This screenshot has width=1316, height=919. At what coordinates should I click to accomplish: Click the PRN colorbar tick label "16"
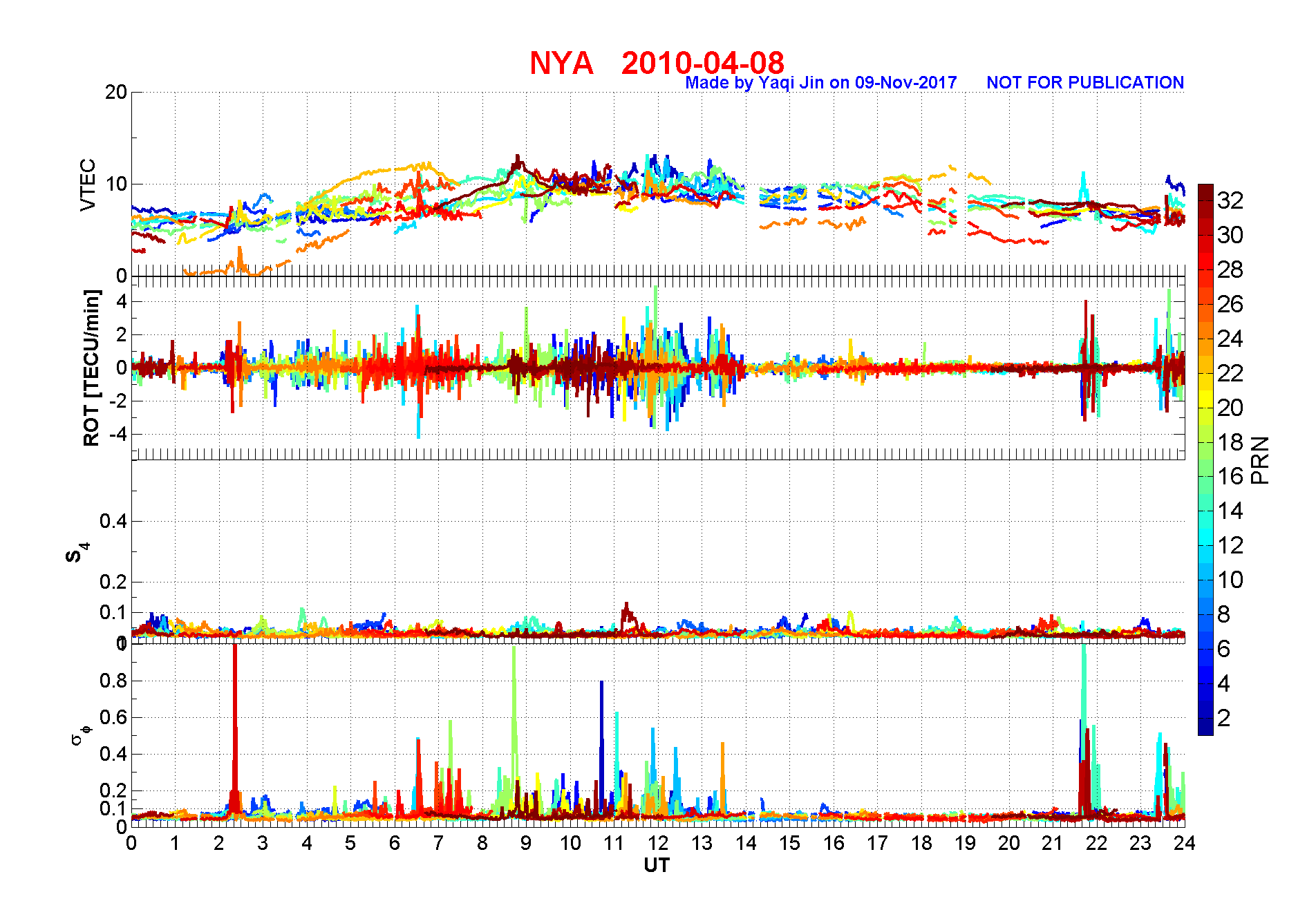pyautogui.click(x=1230, y=477)
